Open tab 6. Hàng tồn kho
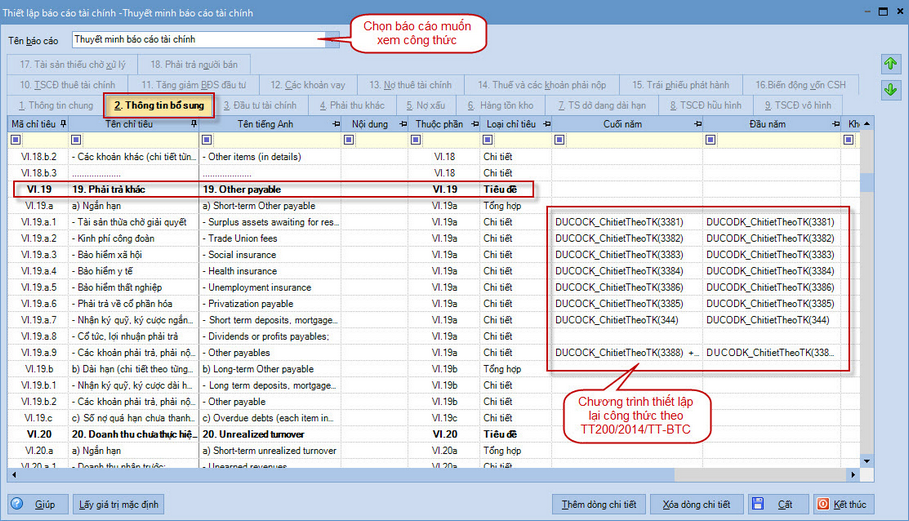This screenshot has width=909, height=521. click(x=500, y=105)
